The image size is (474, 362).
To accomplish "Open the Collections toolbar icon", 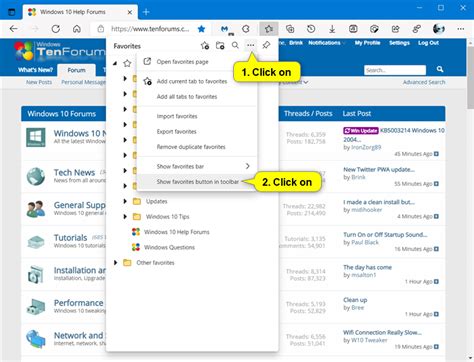I will tap(290, 29).
